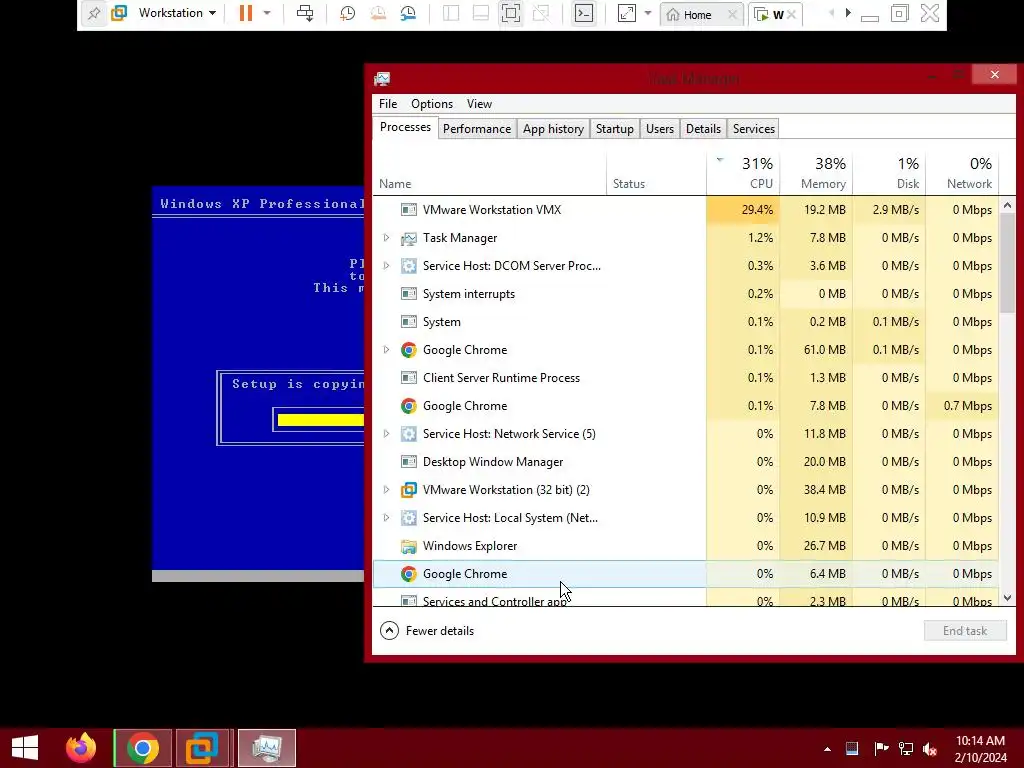Screen dimensions: 1024x768
Task: Click the pin icon in VMware toolbar
Action: click(93, 13)
